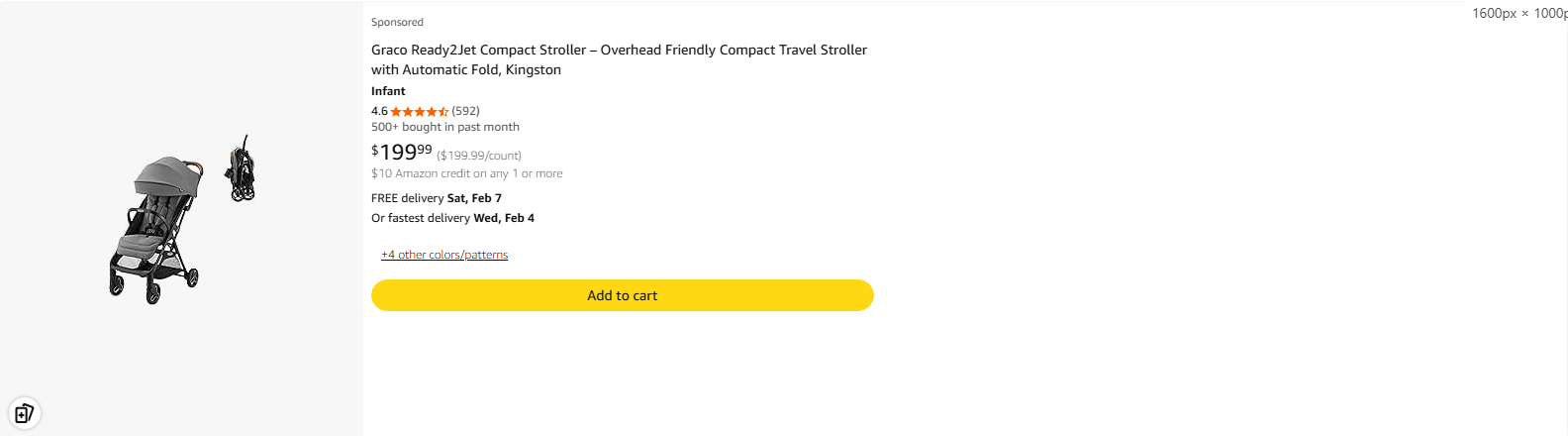The image size is (1568, 436).
Task: Add the Graco stroller to cart
Action: 622,295
